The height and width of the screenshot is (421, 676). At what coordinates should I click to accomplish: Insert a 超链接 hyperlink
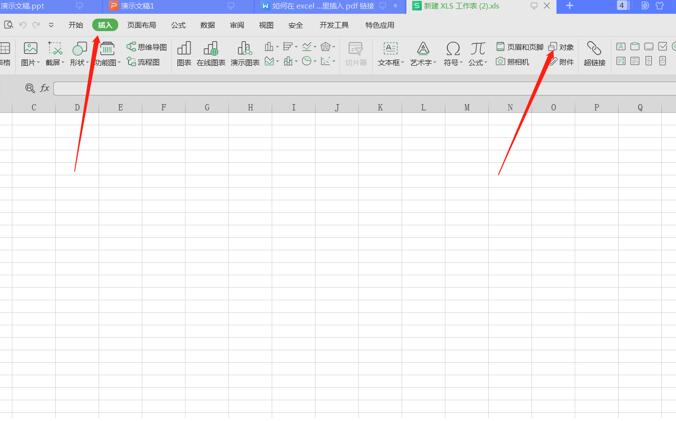pyautogui.click(x=595, y=54)
